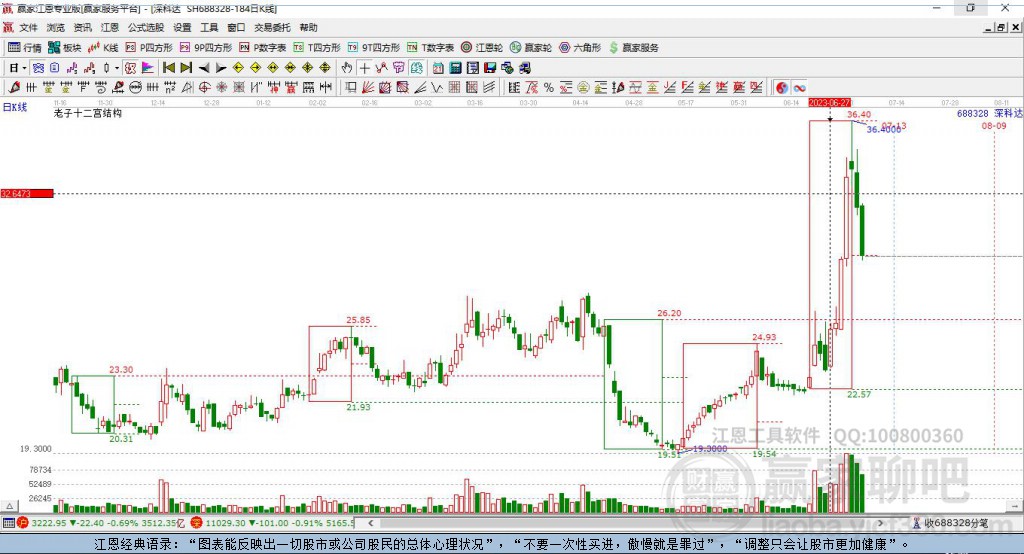The width and height of the screenshot is (1024, 554).
Task: Toggle the pink-purple flag chart icon
Action: click(x=148, y=68)
